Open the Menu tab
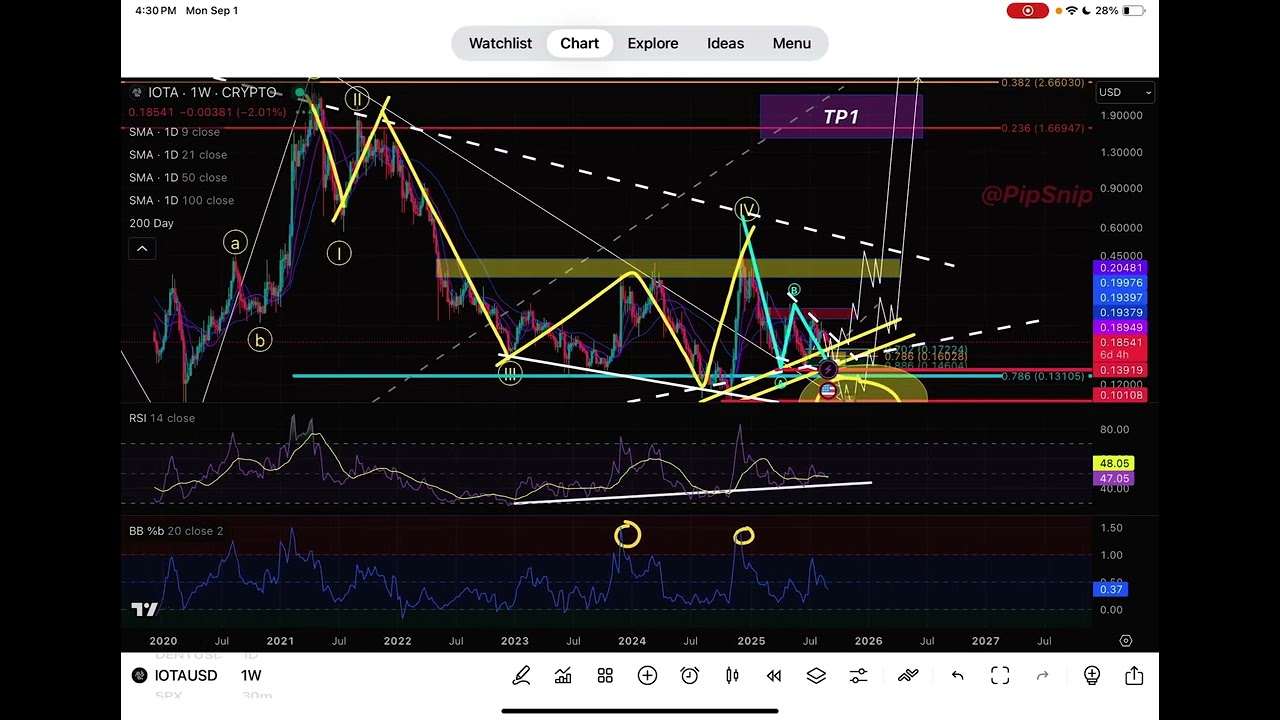1280x720 pixels. coord(791,43)
